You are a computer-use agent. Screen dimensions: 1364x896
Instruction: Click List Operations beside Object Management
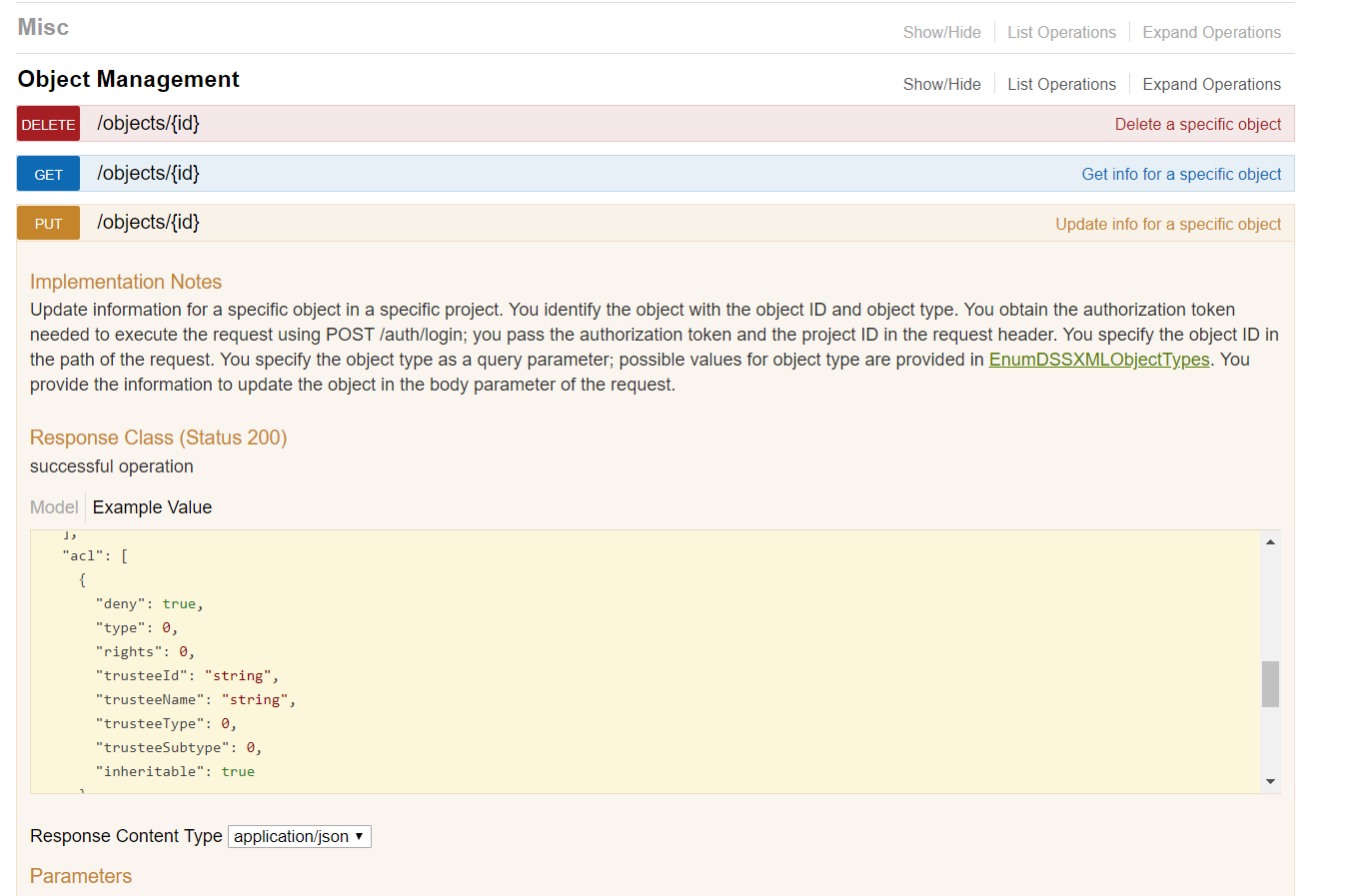(1061, 84)
